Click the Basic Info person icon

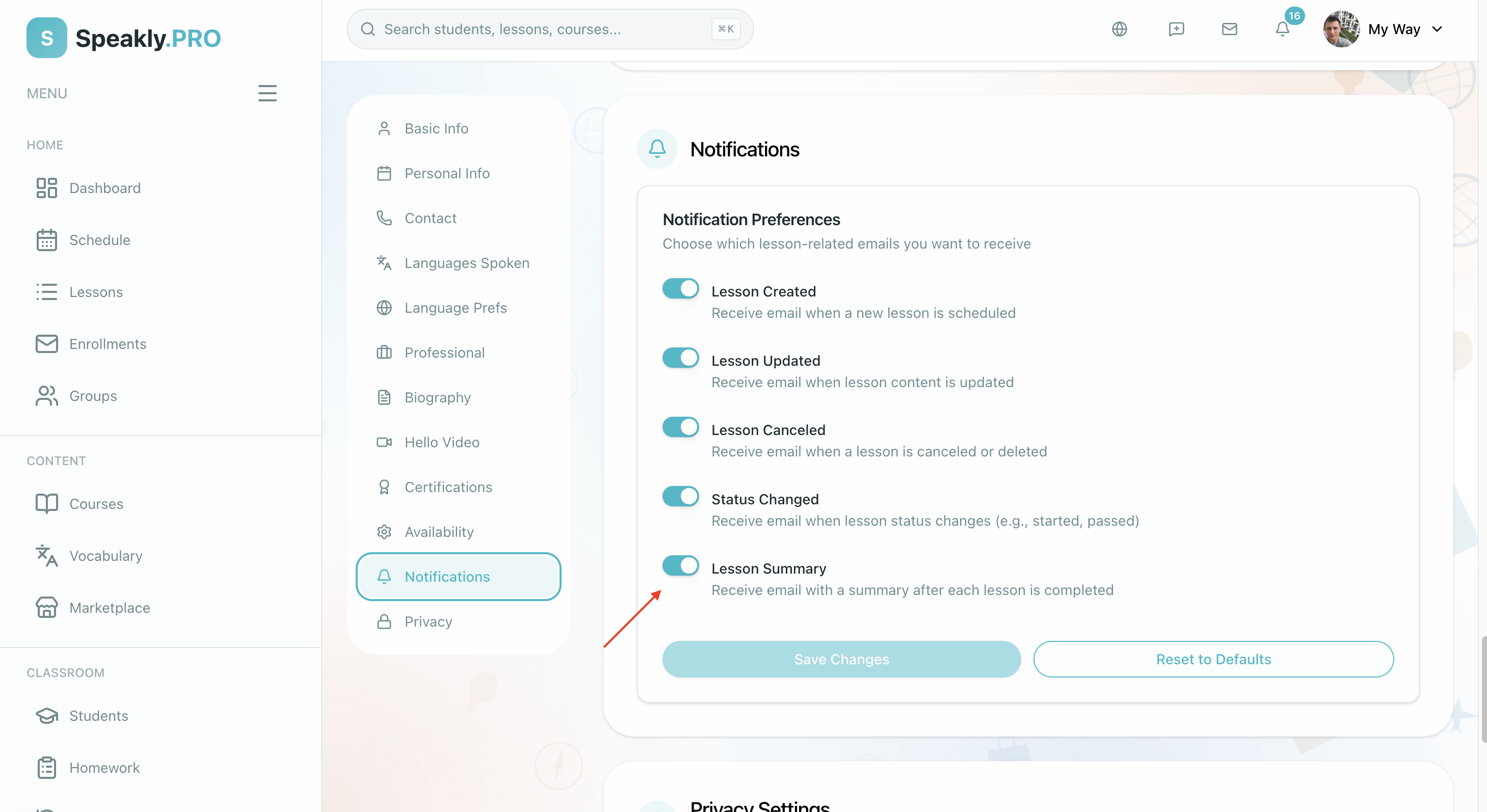click(x=384, y=128)
